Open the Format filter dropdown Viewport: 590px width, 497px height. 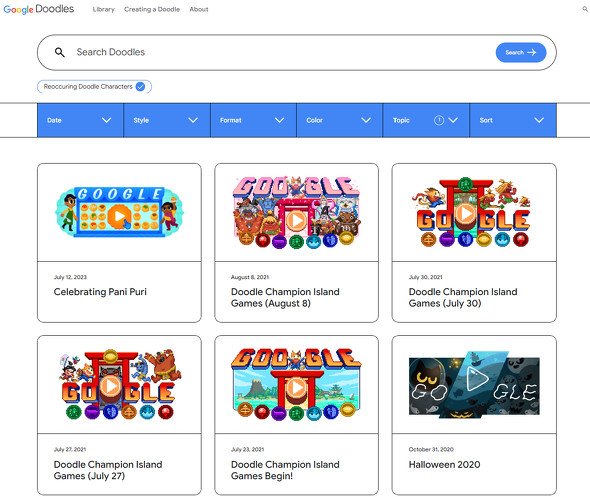pos(253,120)
